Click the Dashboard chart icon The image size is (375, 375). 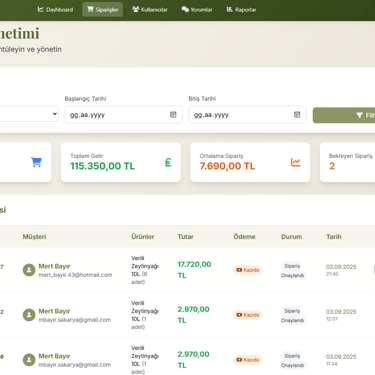click(x=41, y=9)
